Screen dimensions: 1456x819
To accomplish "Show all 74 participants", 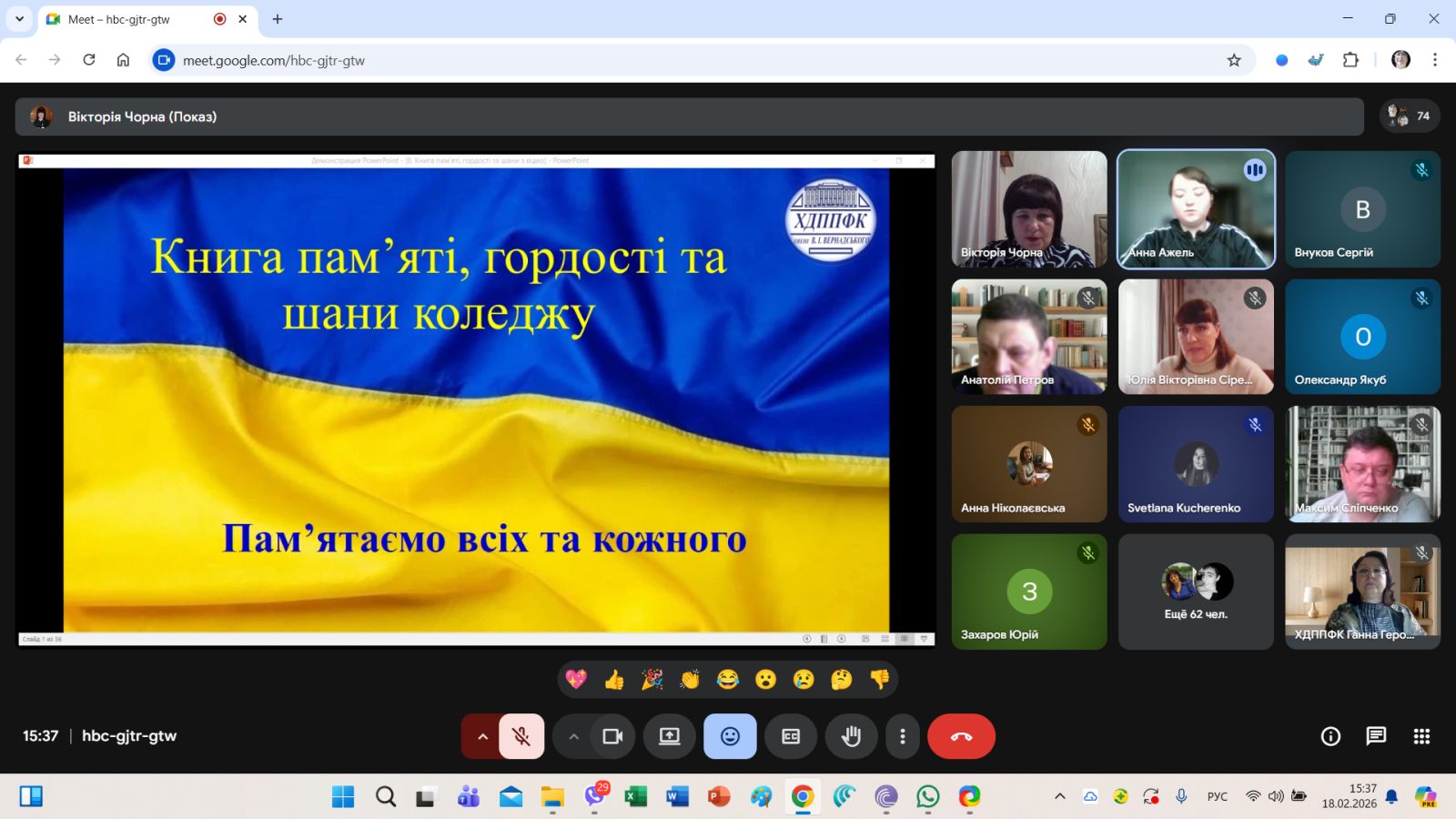I will [x=1410, y=116].
